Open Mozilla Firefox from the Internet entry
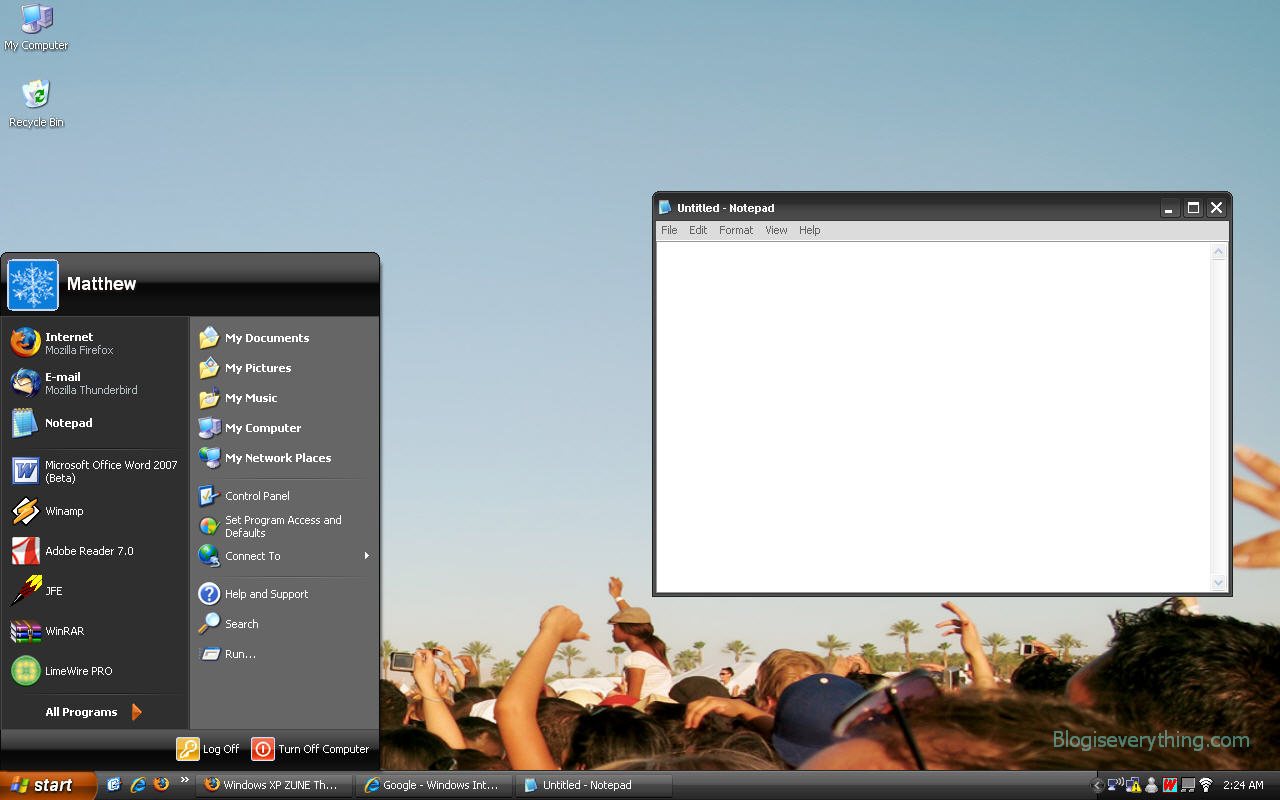Image resolution: width=1280 pixels, height=800 pixels. tap(95, 343)
